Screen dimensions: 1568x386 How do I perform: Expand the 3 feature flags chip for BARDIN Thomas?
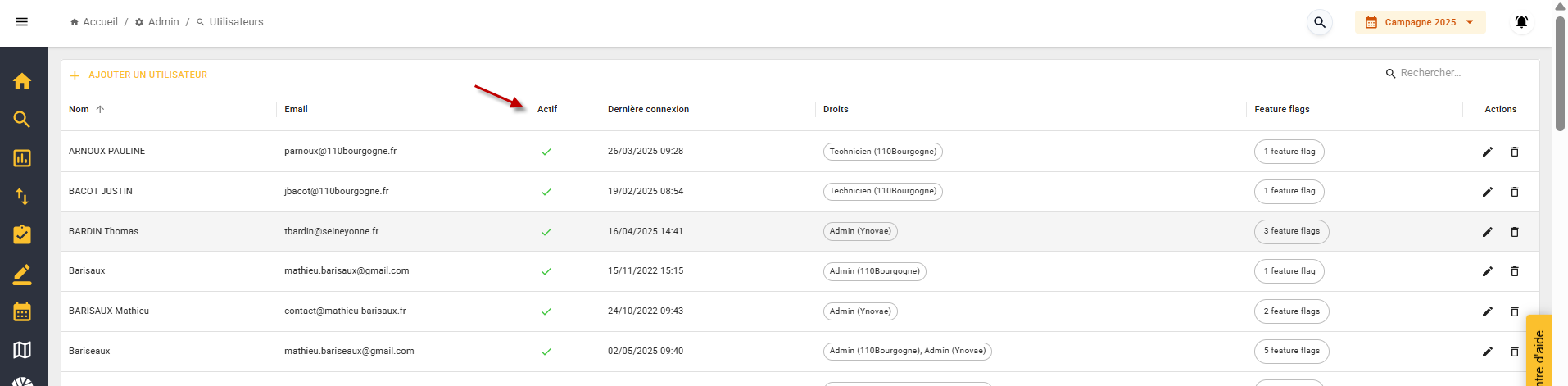[1291, 232]
